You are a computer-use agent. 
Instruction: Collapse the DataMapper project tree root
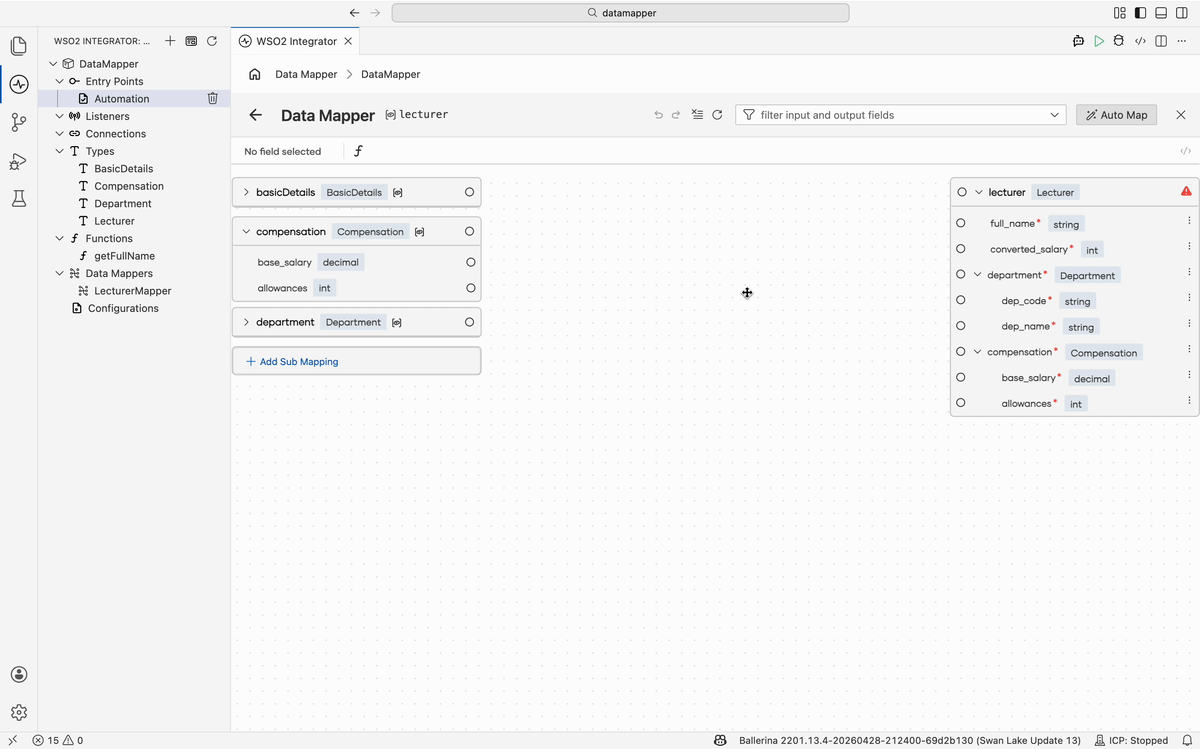(54, 64)
